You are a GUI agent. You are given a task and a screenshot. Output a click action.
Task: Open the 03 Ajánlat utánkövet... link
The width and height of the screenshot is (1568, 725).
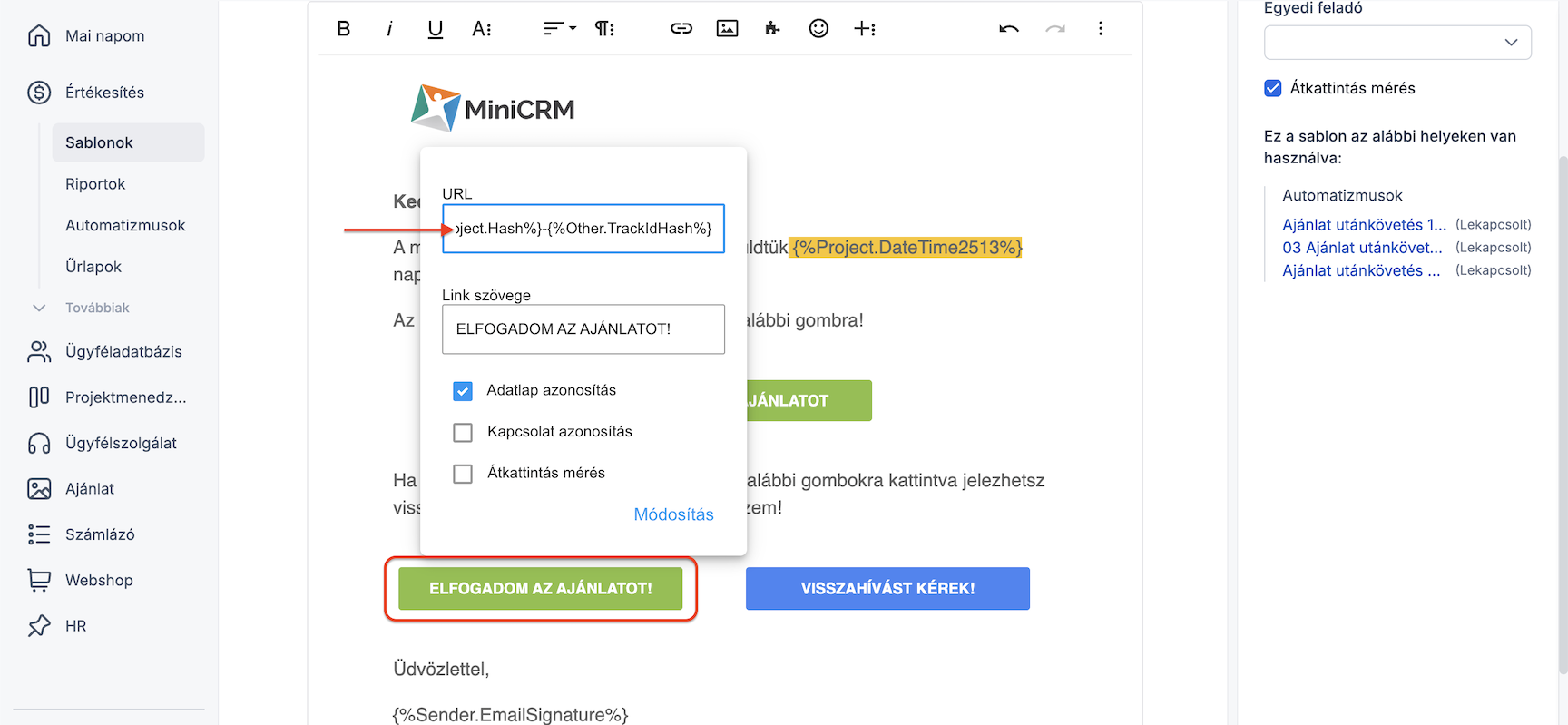(x=1362, y=248)
